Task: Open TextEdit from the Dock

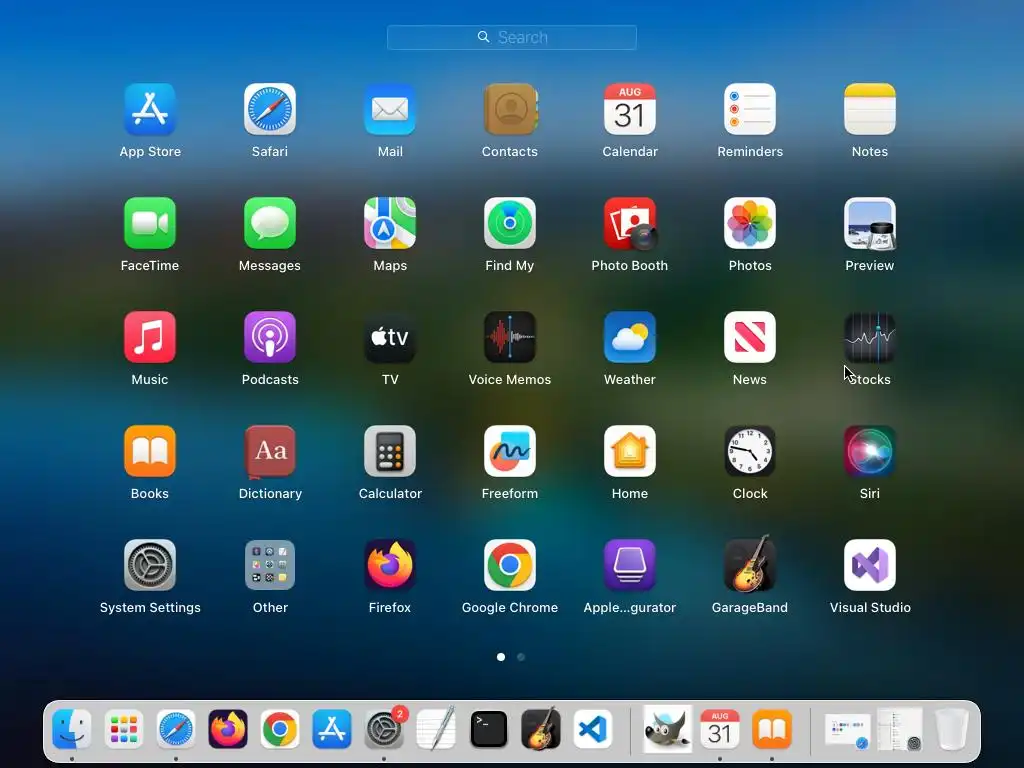Action: pos(436,729)
